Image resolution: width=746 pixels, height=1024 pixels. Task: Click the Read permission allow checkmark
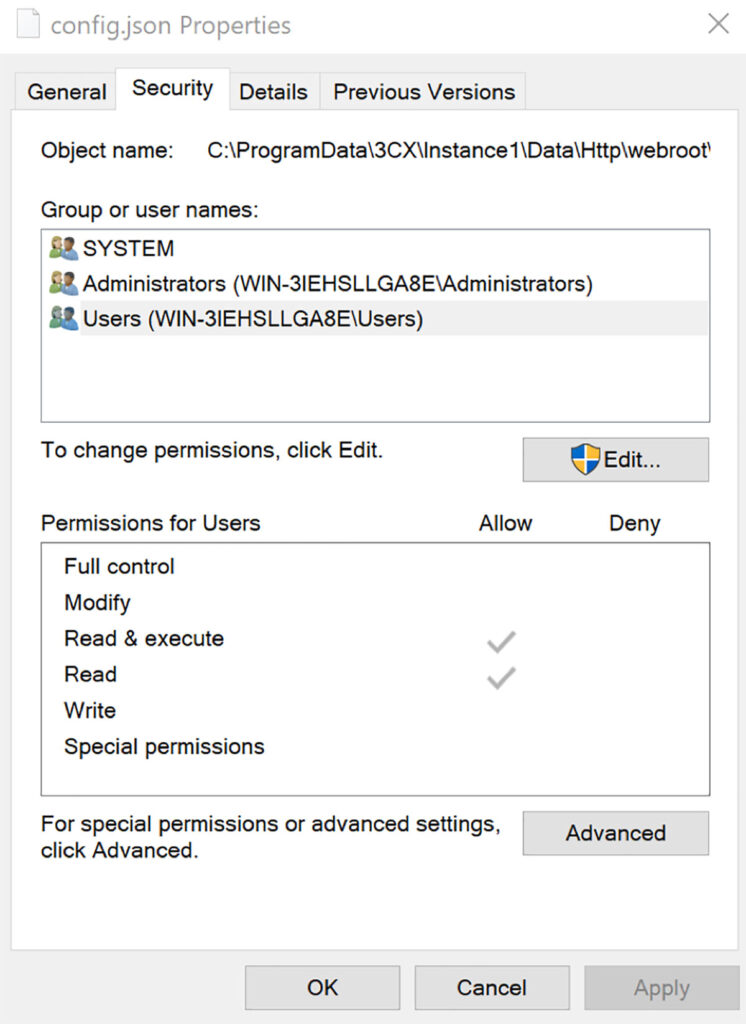click(501, 678)
